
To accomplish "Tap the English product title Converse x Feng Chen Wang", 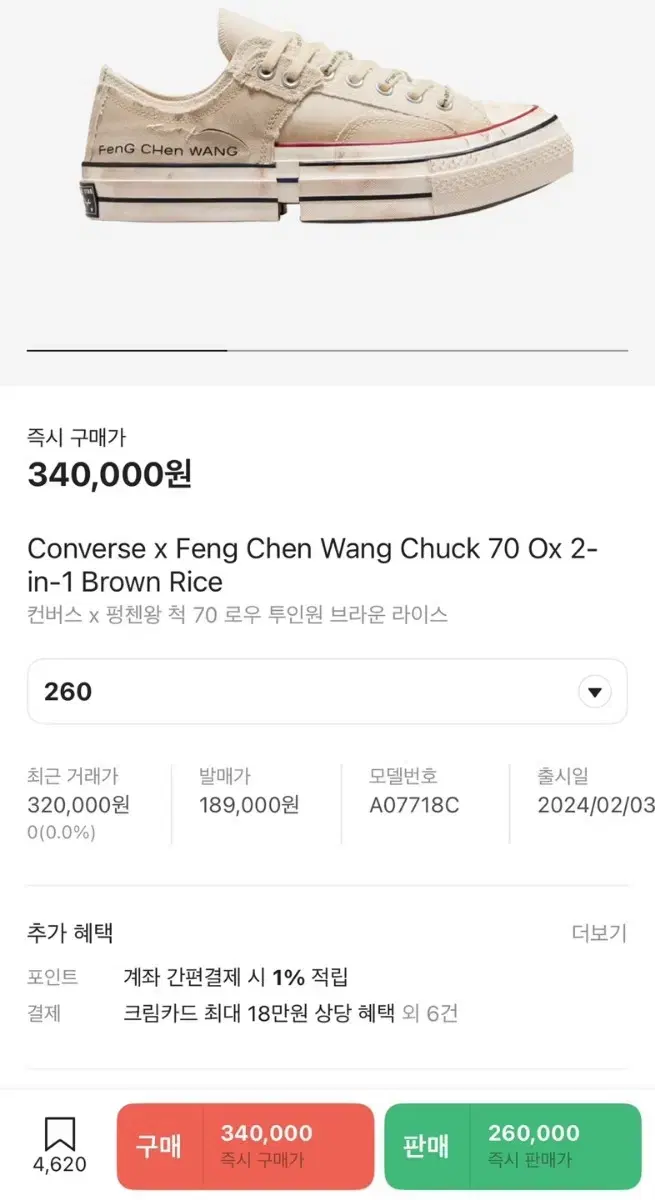I will (x=312, y=565).
